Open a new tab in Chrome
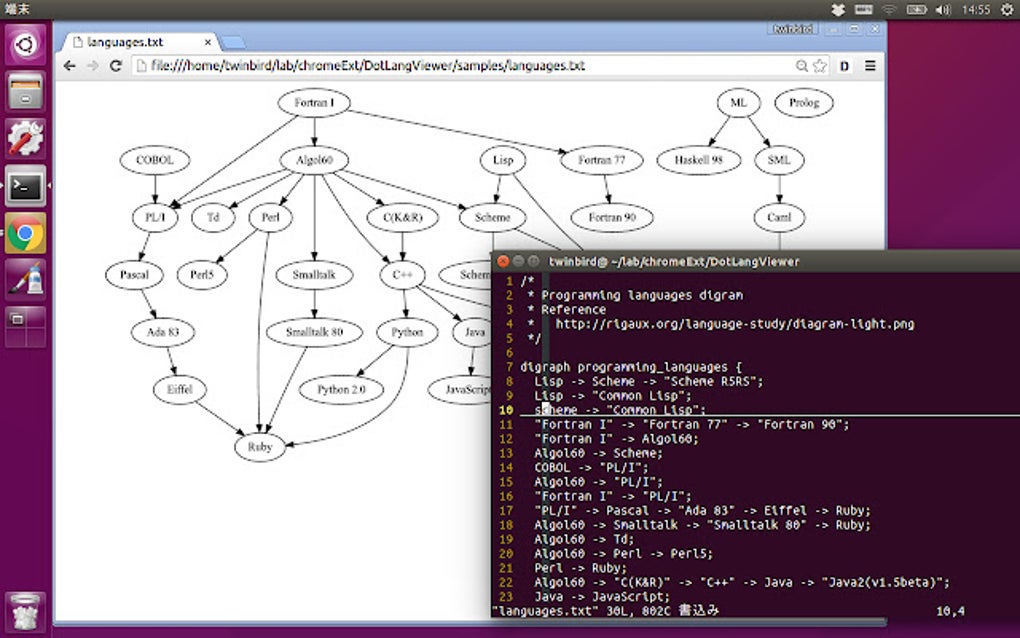Screen dimensions: 1020x638 pyautogui.click(x=232, y=43)
